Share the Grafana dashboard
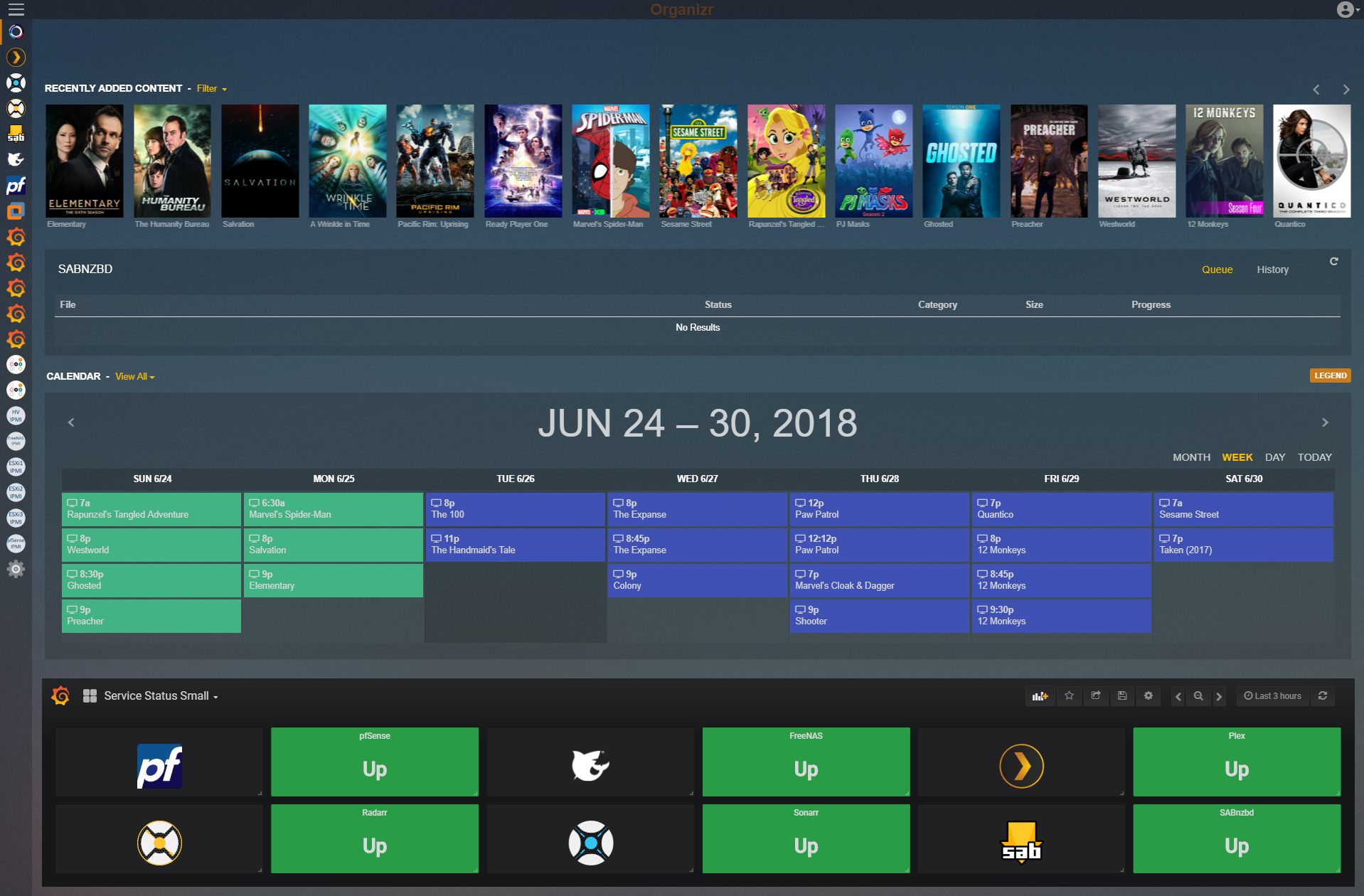Image resolution: width=1364 pixels, height=896 pixels. (1096, 696)
